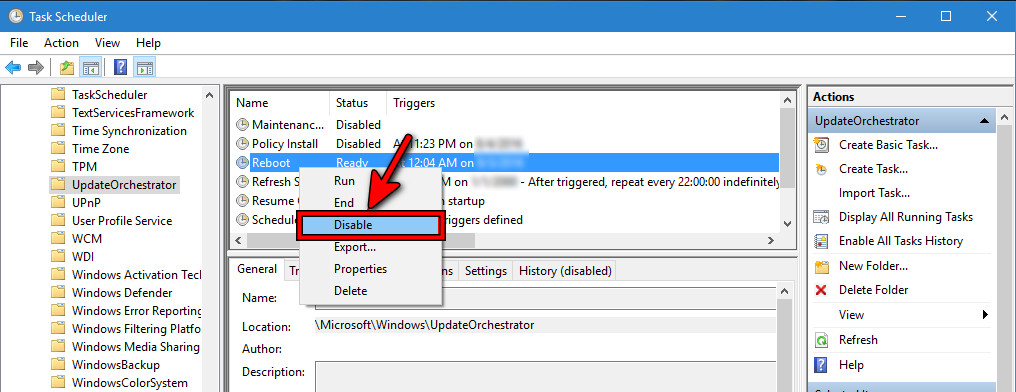Screen dimensions: 1016x392
Task: Click Import Task... in Actions pane
Action: click(874, 193)
